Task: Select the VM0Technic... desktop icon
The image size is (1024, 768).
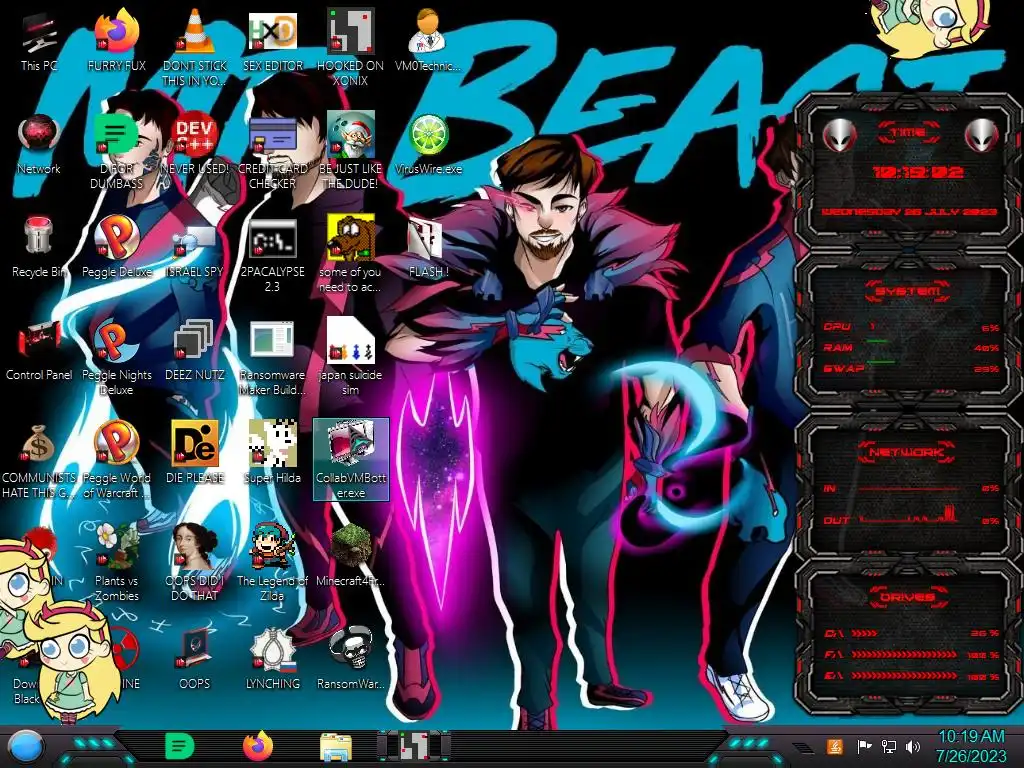Action: pyautogui.click(x=428, y=40)
